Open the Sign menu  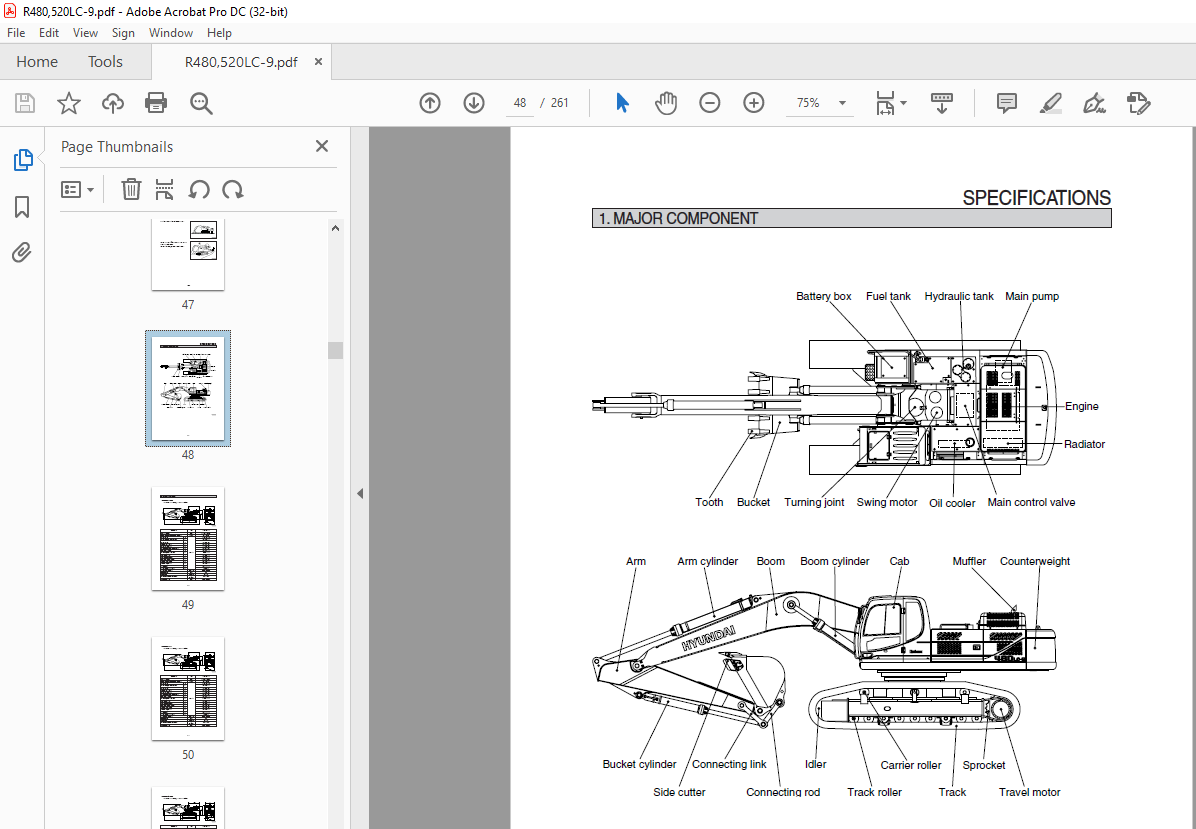[x=123, y=33]
